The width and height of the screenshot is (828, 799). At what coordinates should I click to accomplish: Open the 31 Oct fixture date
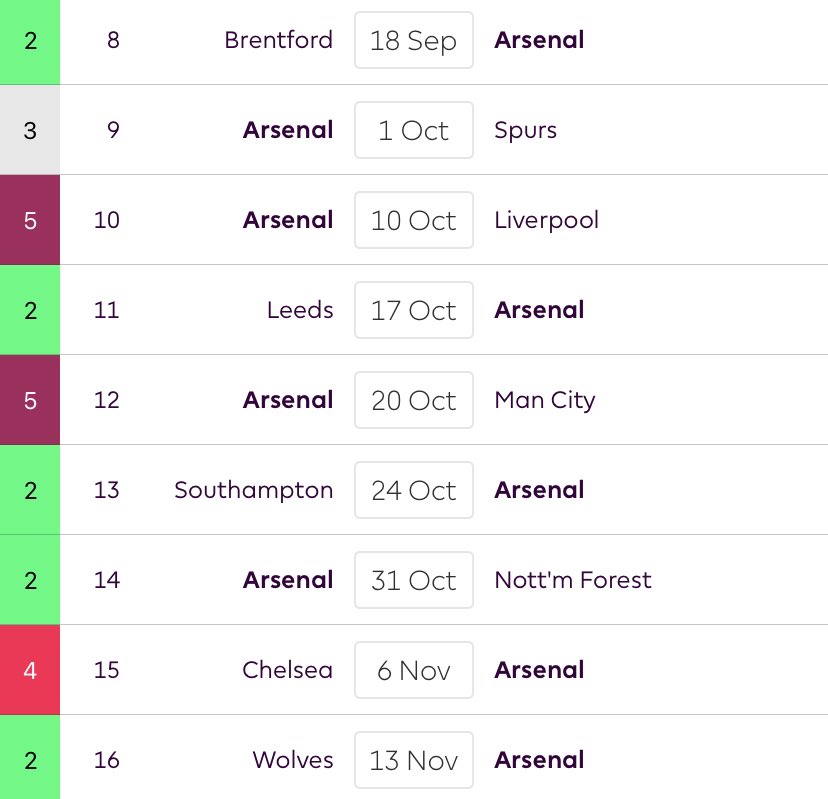click(x=413, y=581)
